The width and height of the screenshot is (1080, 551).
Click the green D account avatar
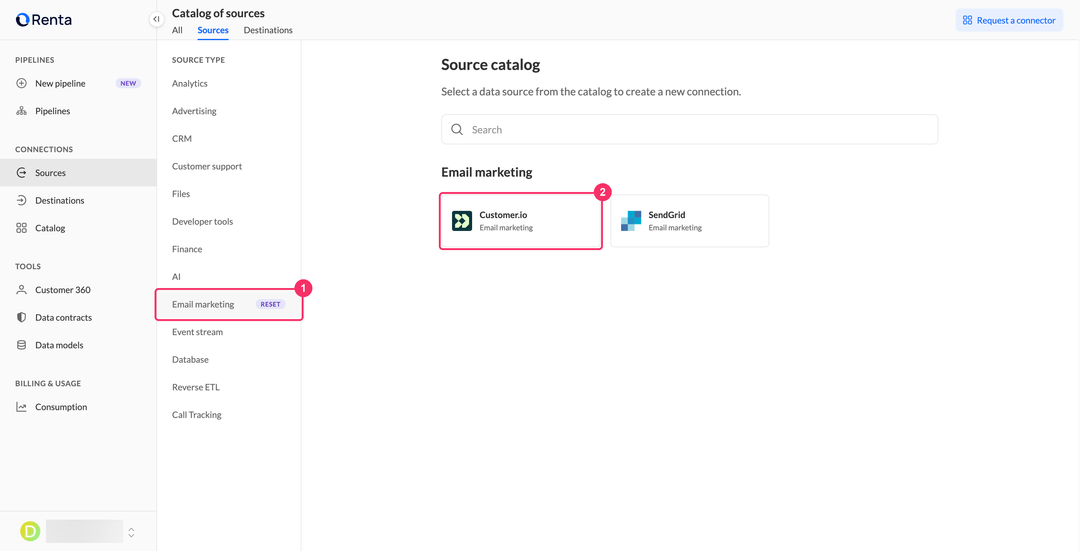(30, 531)
